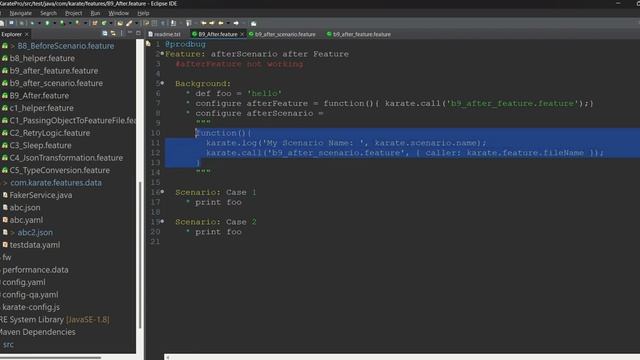Open the Debug button dropdown arrow
The image size is (640, 360).
point(40,23)
